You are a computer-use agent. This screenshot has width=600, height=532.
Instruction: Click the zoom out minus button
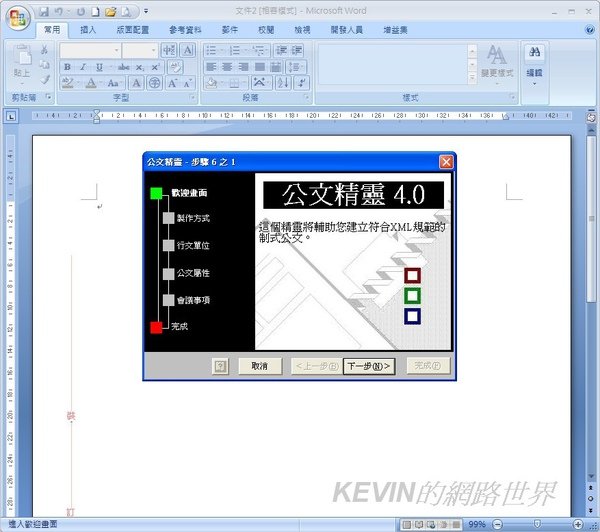[497, 524]
